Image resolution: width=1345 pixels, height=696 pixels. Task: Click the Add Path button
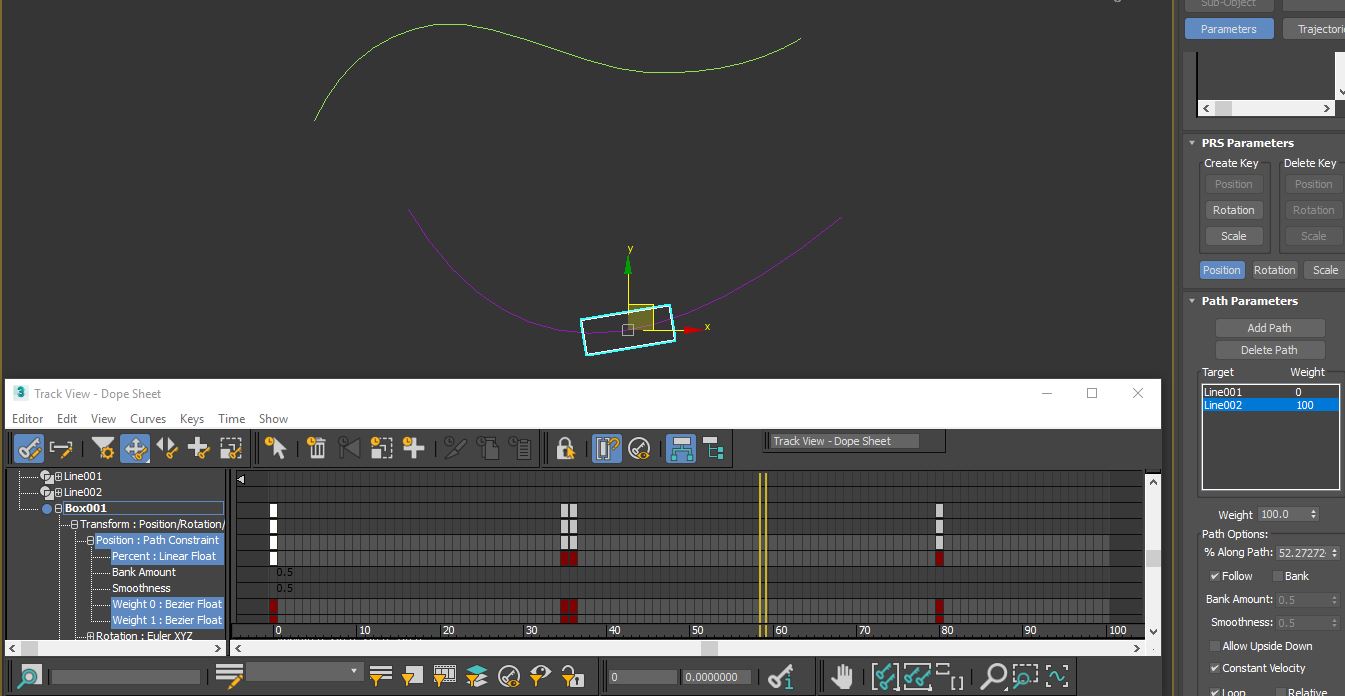(x=1270, y=327)
